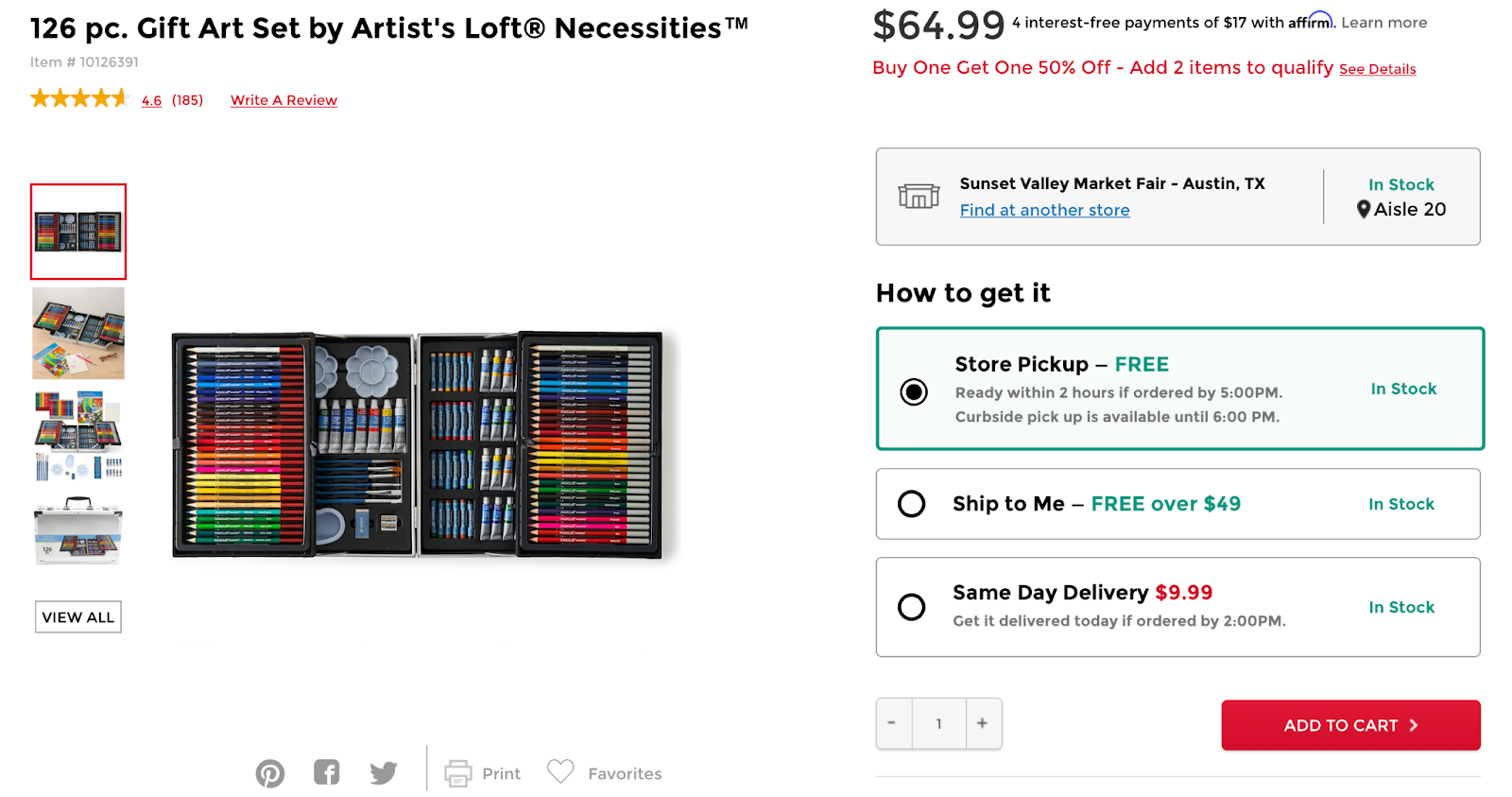Select Ship to Me radio option

point(912,504)
